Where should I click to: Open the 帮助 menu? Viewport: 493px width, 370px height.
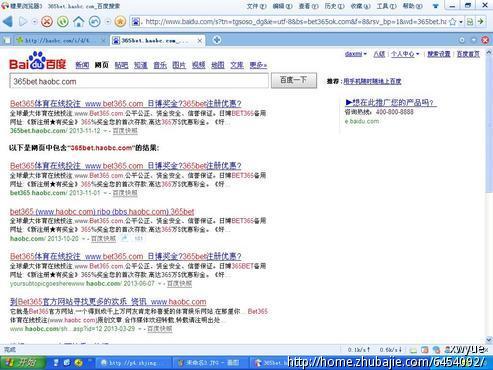pyautogui.click(x=412, y=6)
